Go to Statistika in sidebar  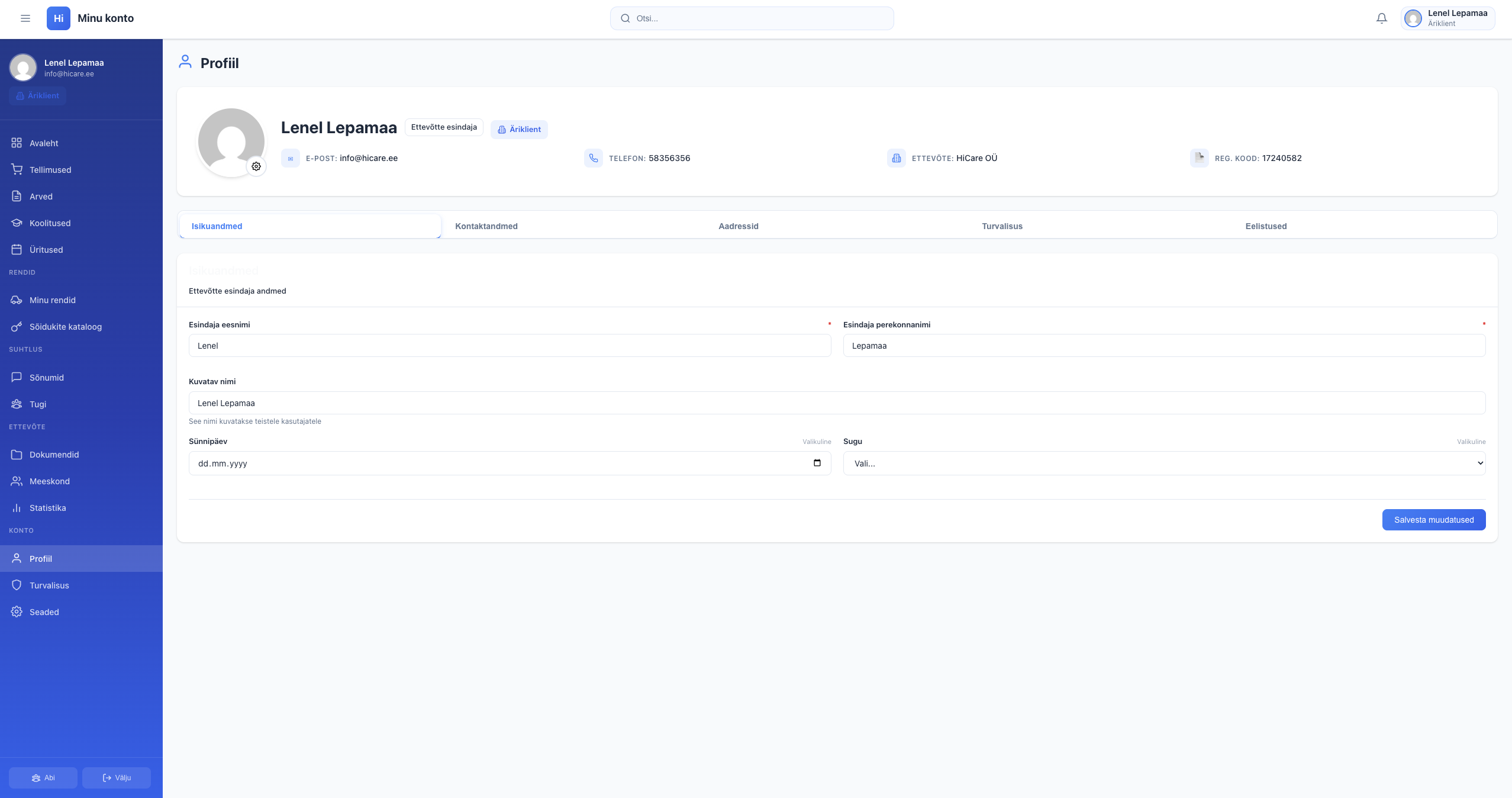pyautogui.click(x=47, y=508)
